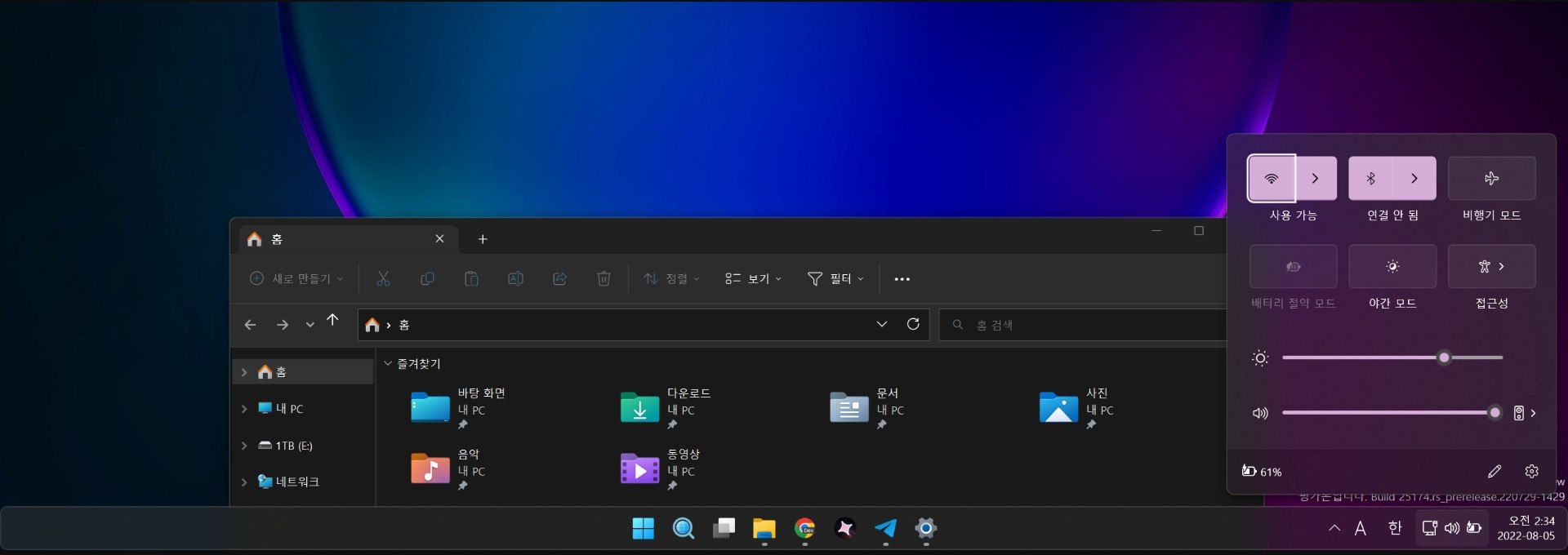Enable 비행기 모드 airplane mode
Viewport: 1568px width, 555px height.
click(x=1491, y=179)
